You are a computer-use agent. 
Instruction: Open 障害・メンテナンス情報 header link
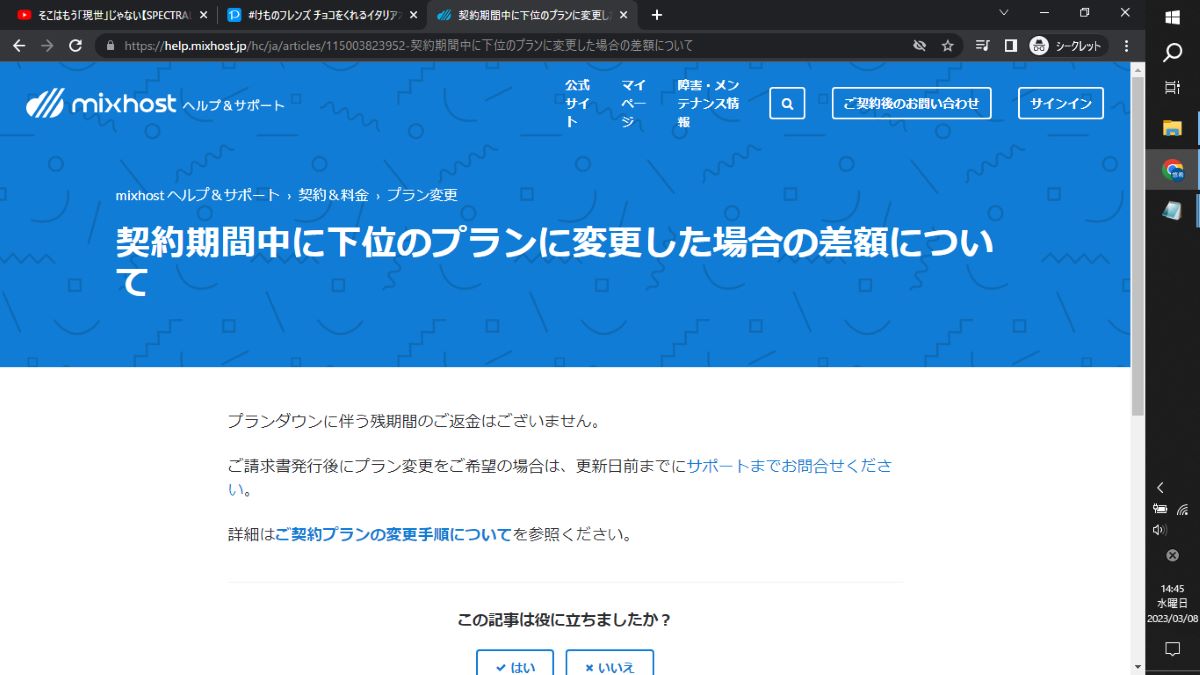708,103
